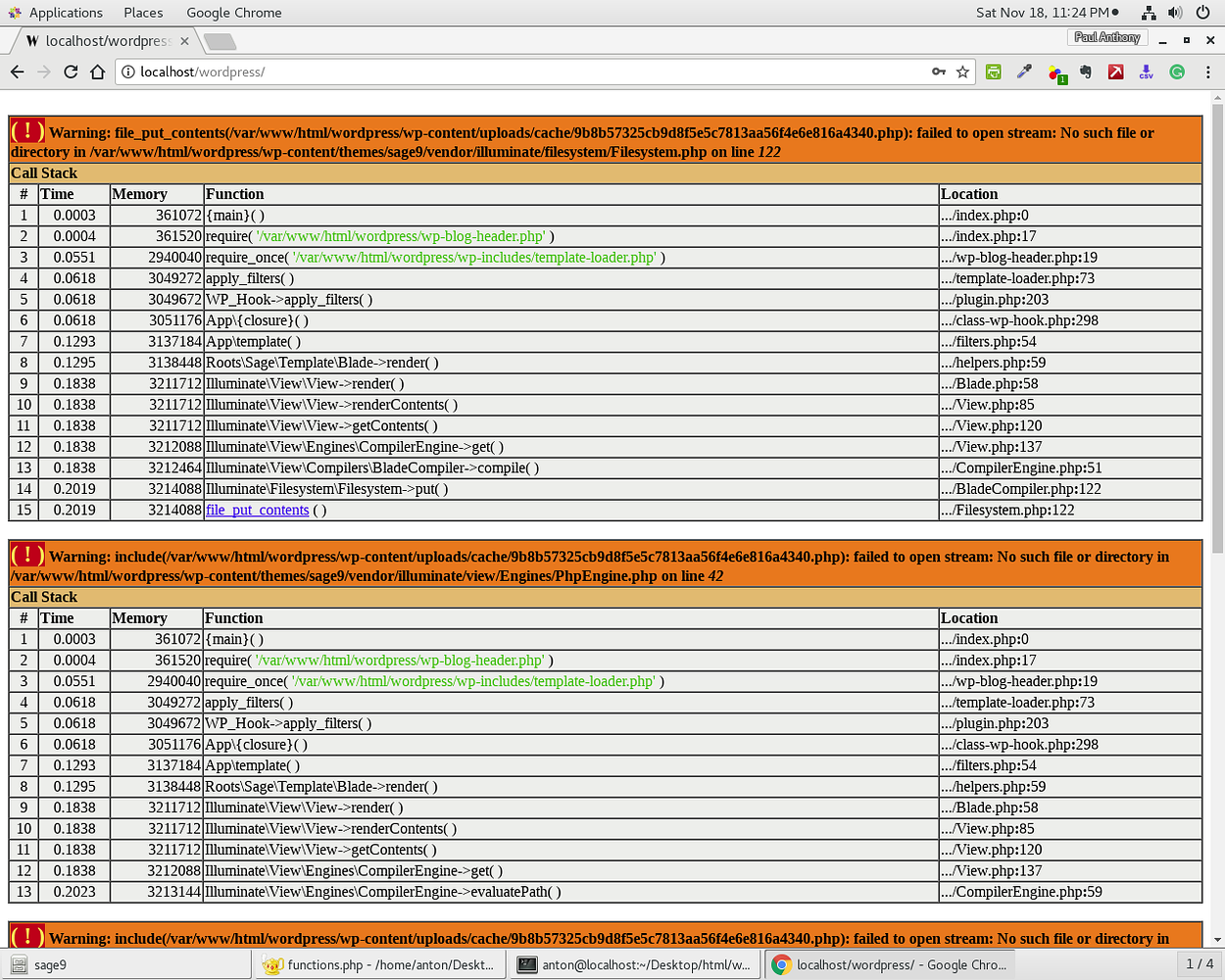The image size is (1225, 980).
Task: Open the system volume control
Action: coord(1175,13)
